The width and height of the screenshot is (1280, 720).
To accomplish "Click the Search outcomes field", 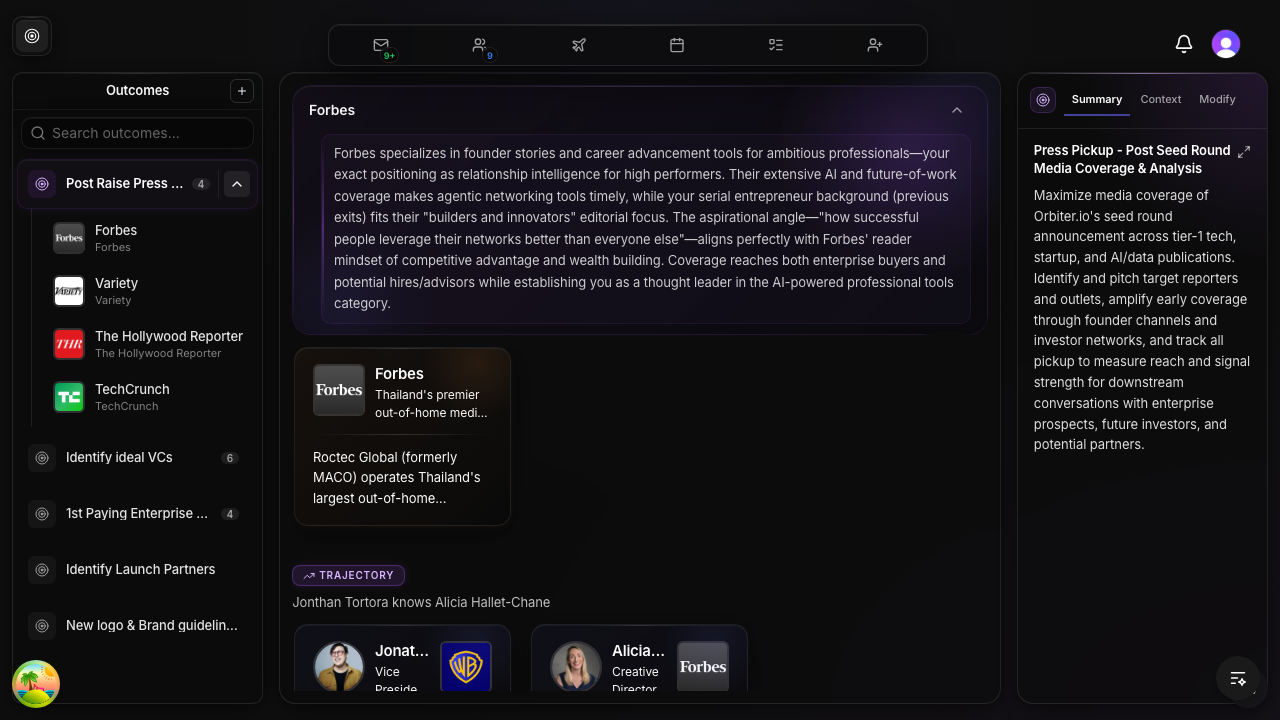I will [138, 133].
